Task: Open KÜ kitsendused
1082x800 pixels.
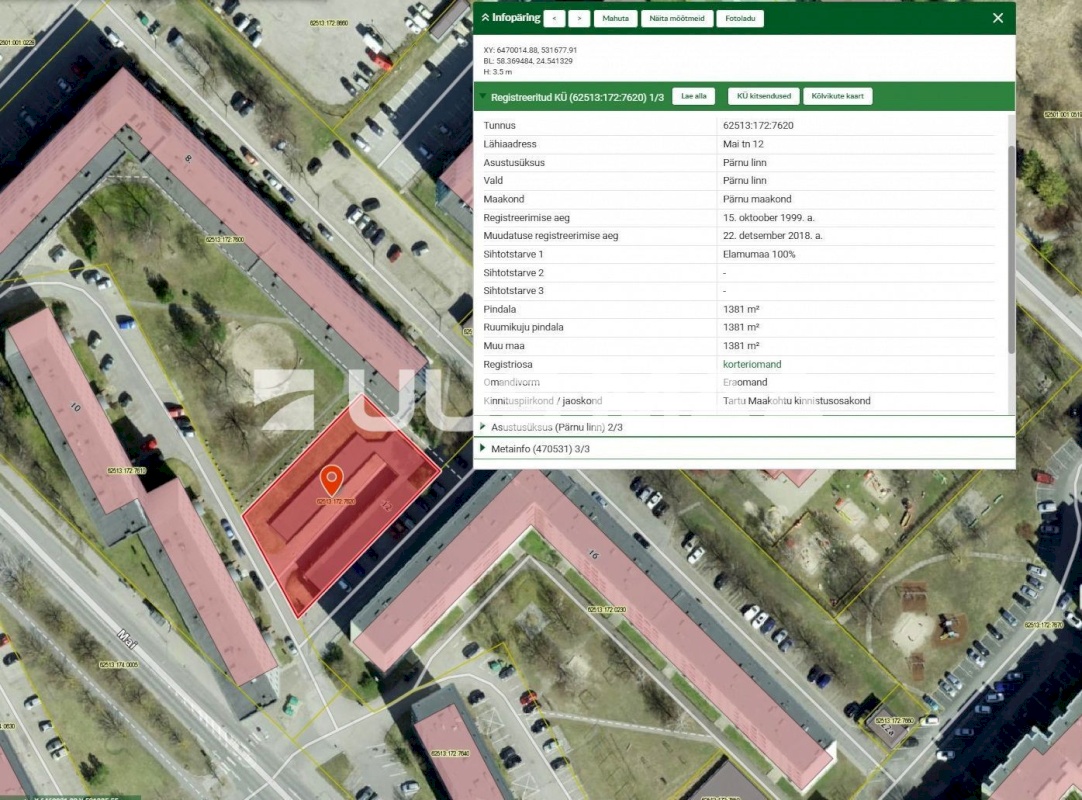Action: [764, 96]
